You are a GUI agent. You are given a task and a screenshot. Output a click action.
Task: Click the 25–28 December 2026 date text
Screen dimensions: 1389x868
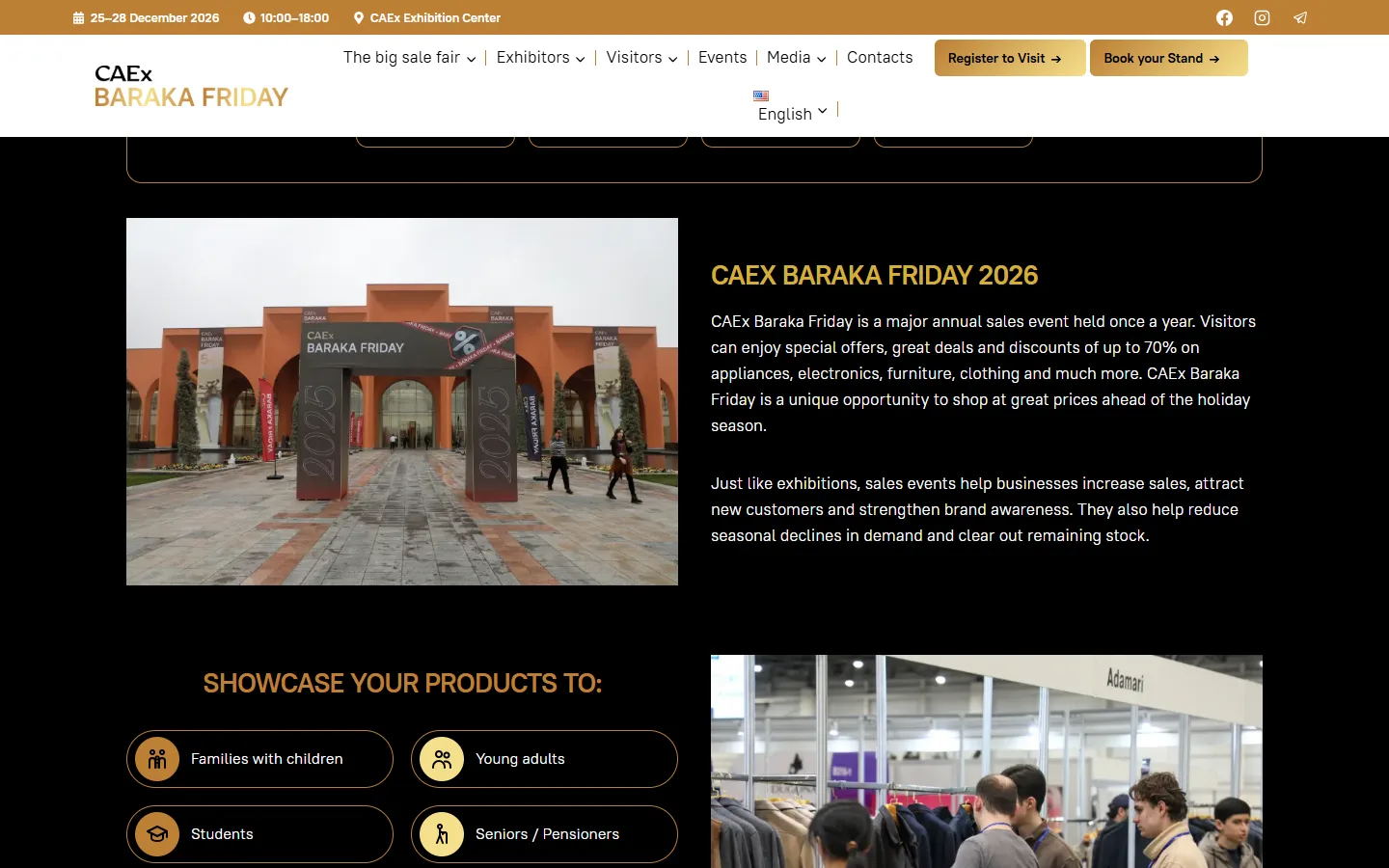point(154,17)
